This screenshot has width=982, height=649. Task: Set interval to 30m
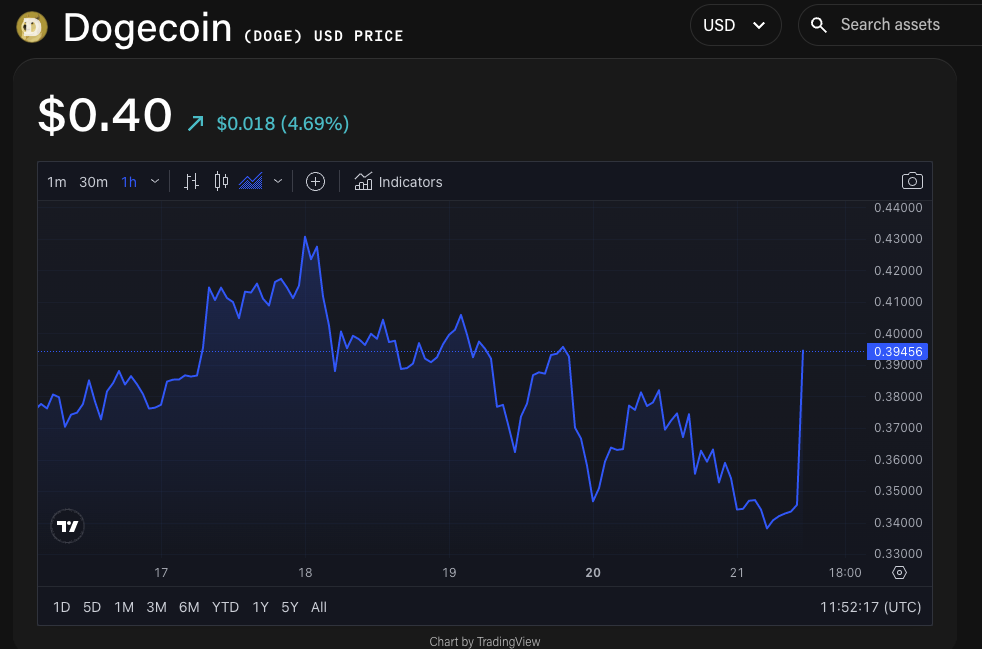93,182
